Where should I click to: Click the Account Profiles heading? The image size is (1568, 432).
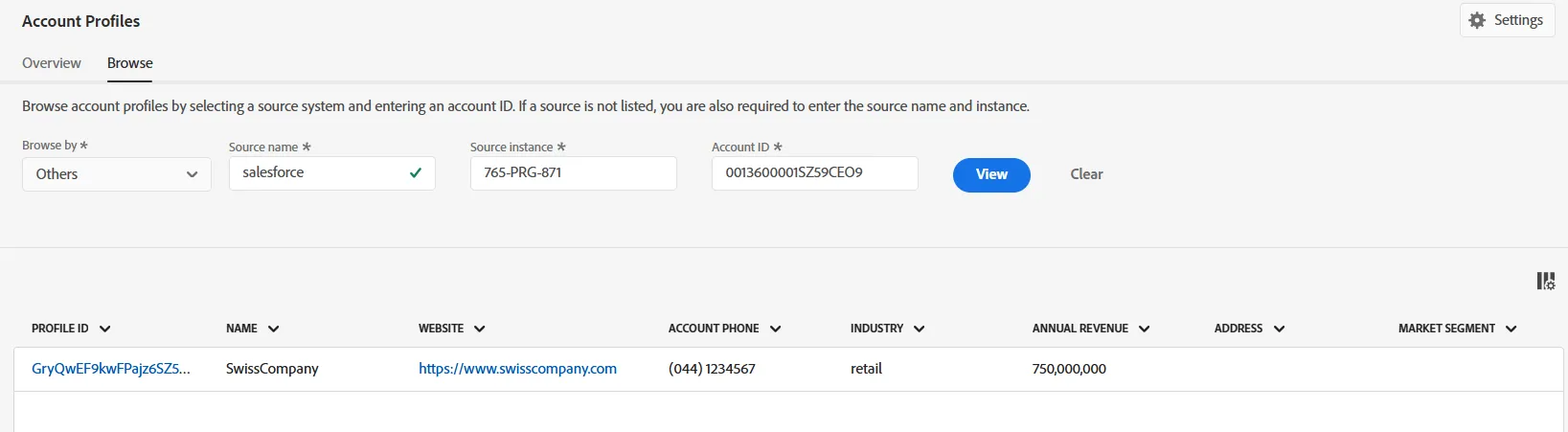80,21
